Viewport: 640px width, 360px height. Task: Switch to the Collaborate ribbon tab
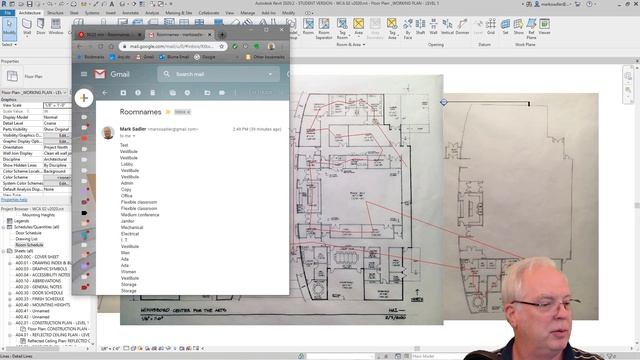208,13
